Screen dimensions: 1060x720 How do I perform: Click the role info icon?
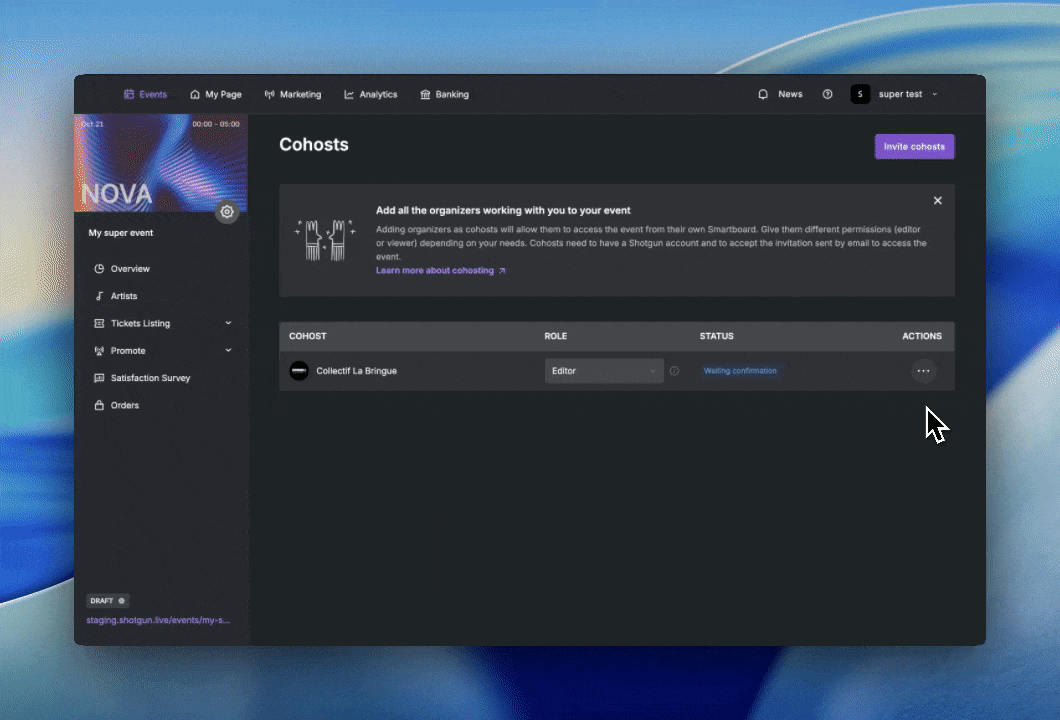point(674,370)
